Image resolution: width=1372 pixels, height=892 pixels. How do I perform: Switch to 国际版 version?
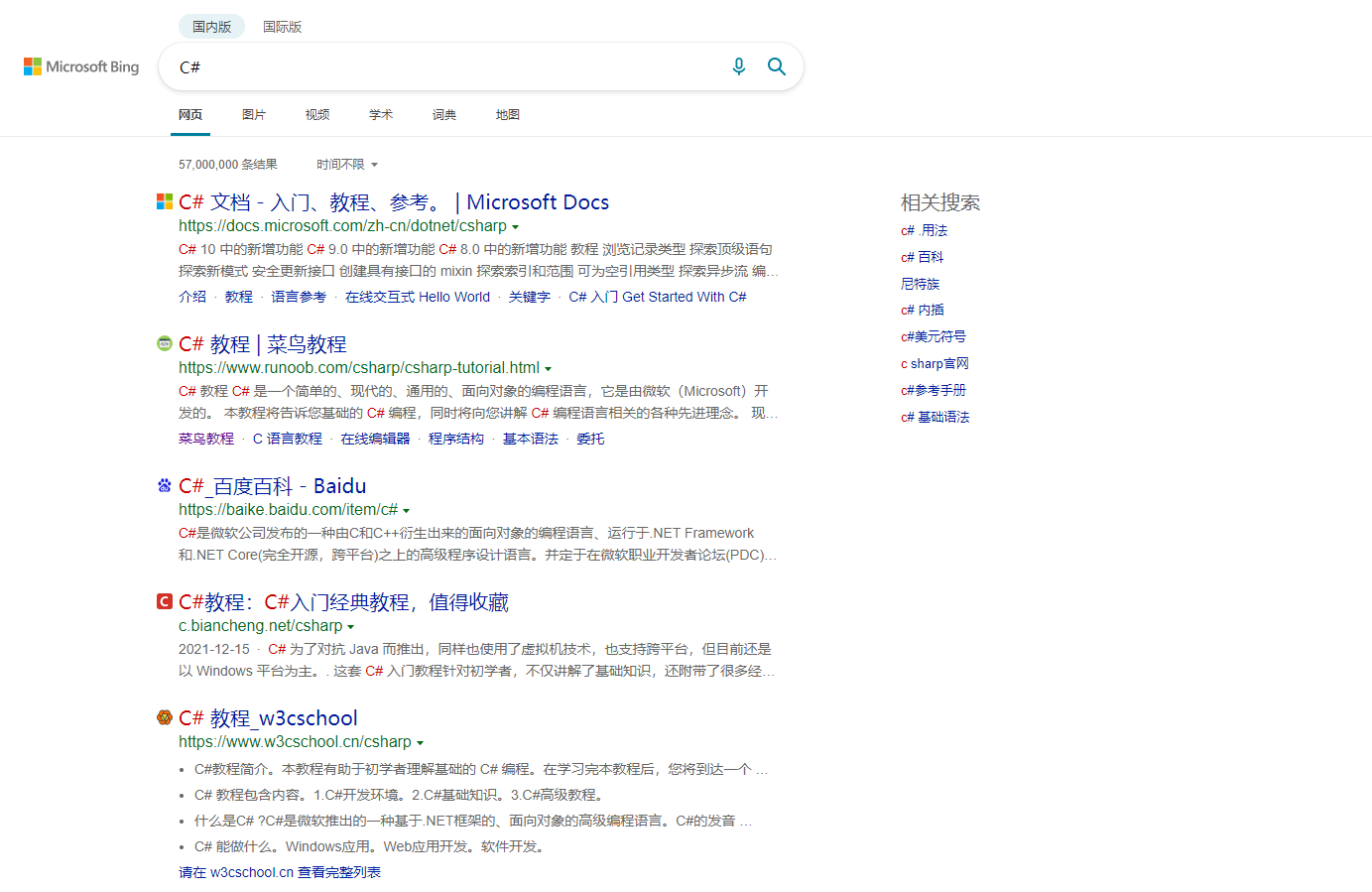282,27
